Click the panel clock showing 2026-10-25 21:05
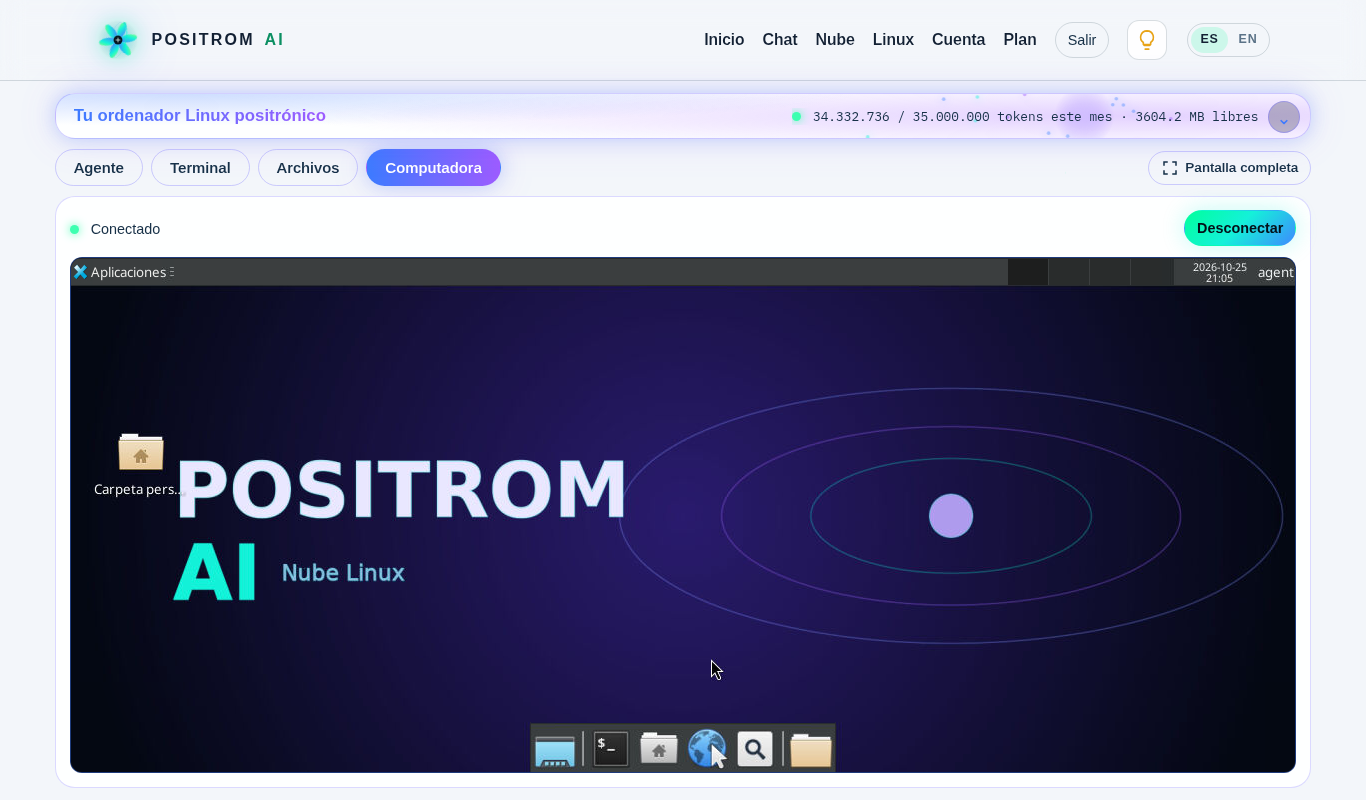1366x800 pixels. pyautogui.click(x=1219, y=272)
